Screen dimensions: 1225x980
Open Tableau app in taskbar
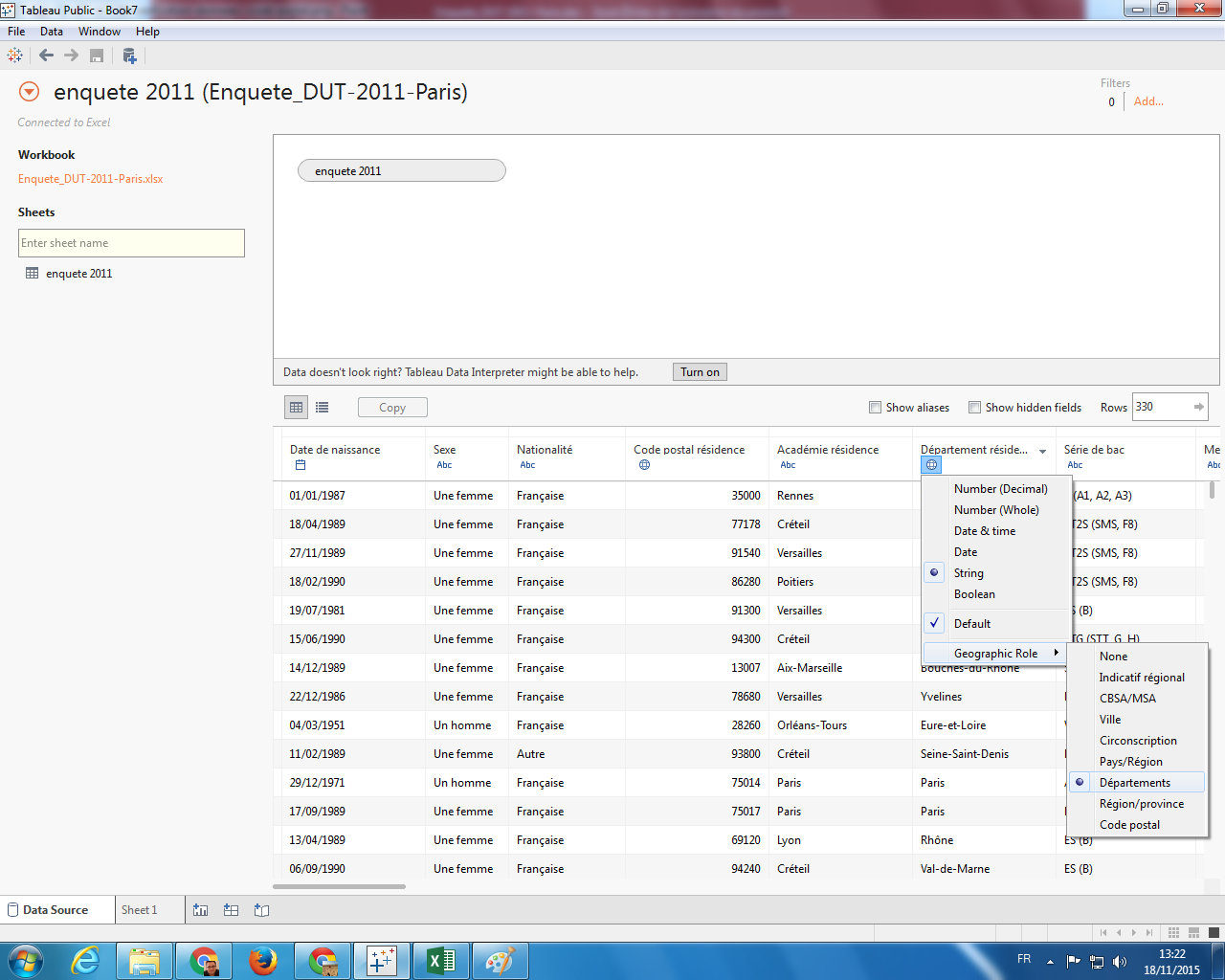(x=381, y=961)
